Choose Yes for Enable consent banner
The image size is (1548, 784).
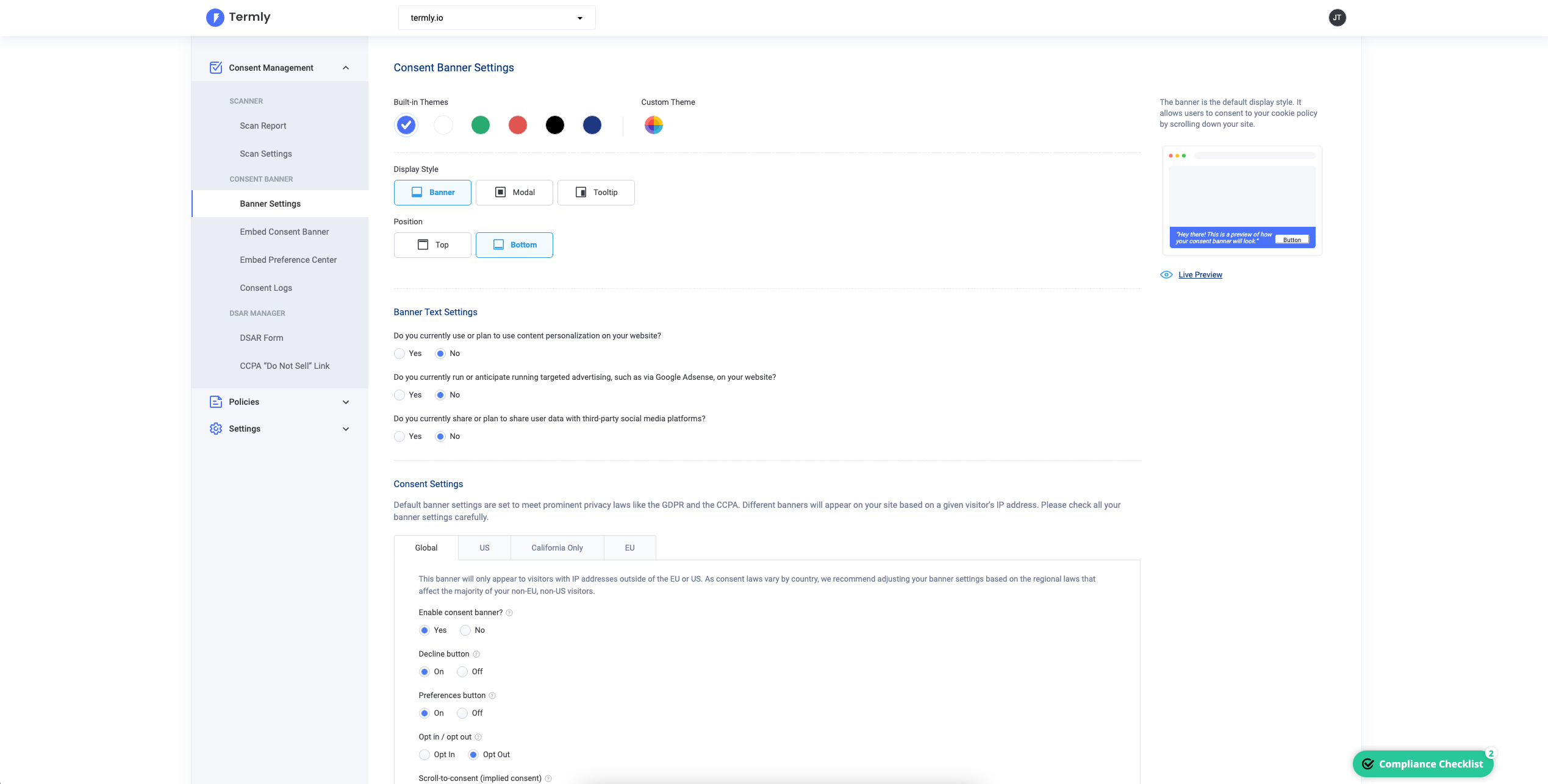[425, 630]
